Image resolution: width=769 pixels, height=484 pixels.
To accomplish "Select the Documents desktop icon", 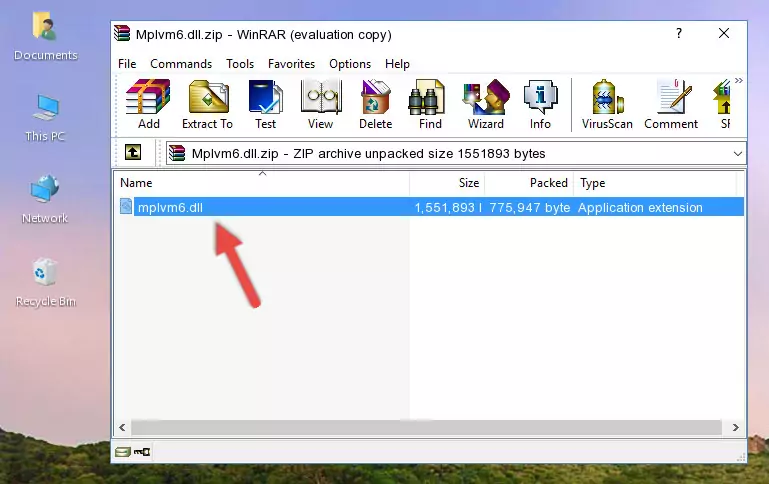I will point(46,37).
